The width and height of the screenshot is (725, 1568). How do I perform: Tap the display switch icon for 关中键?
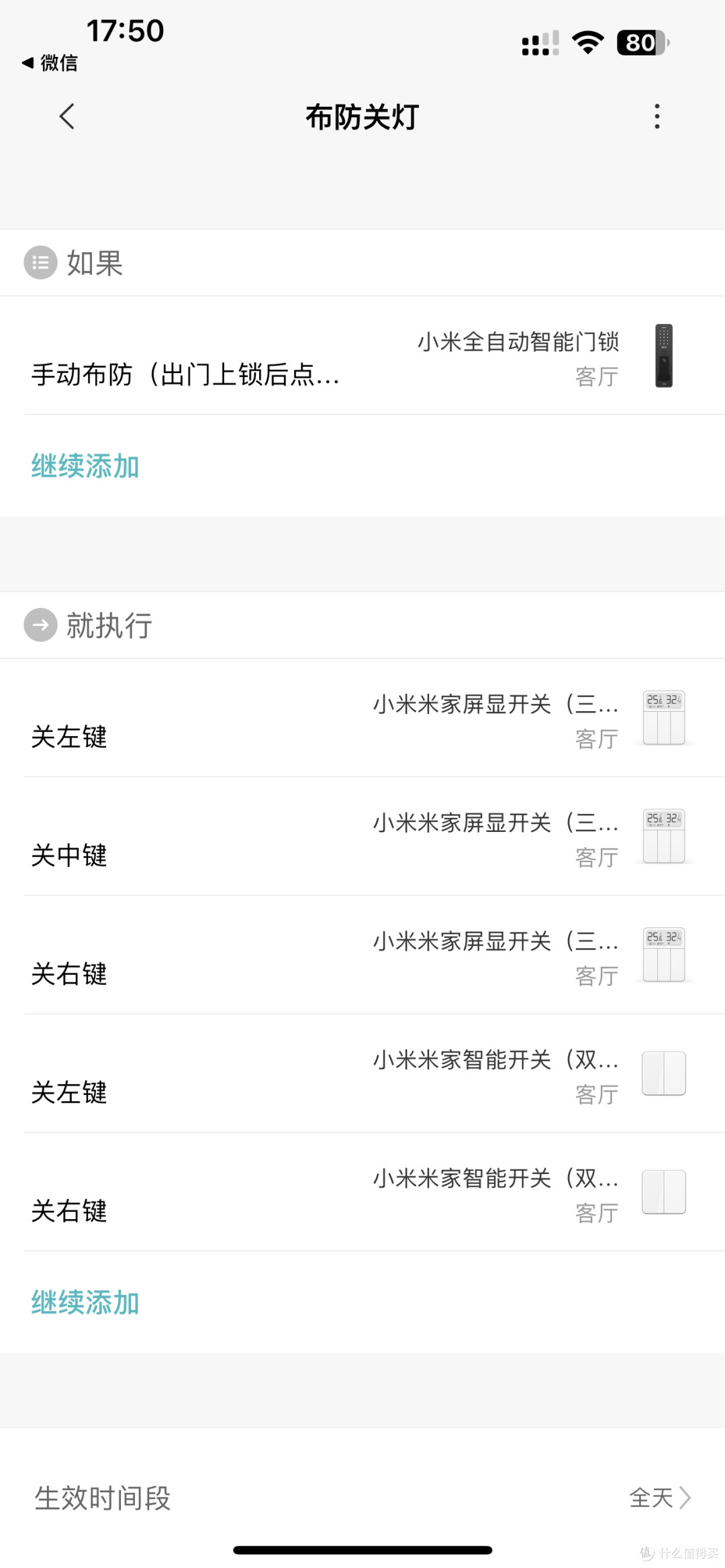pyautogui.click(x=663, y=836)
